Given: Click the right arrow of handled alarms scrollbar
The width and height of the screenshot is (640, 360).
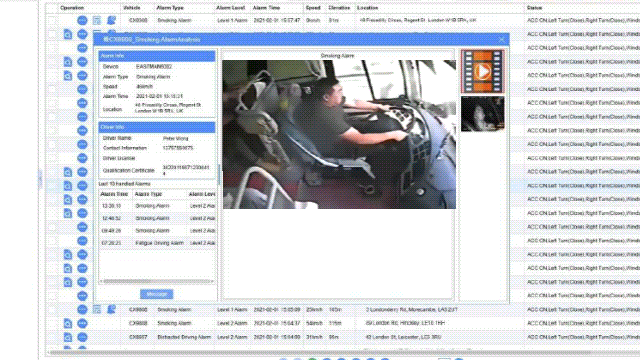Looking at the screenshot, I should click(x=212, y=281).
